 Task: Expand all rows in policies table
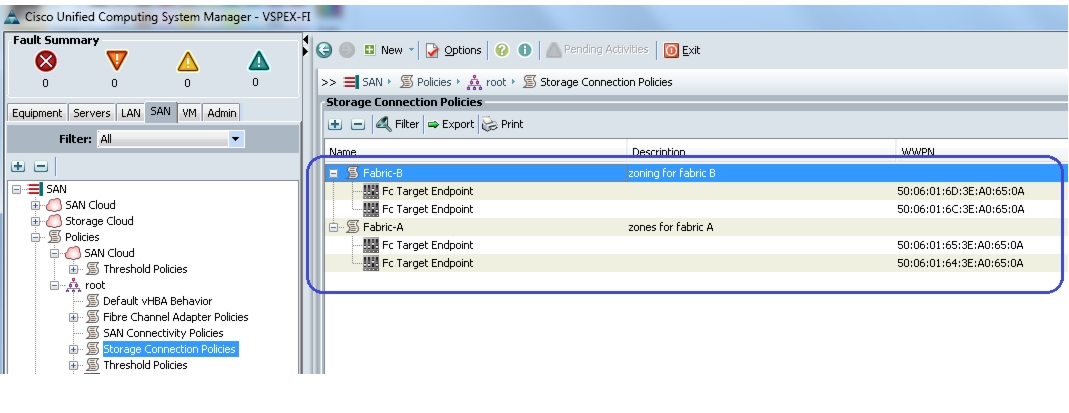click(x=335, y=124)
